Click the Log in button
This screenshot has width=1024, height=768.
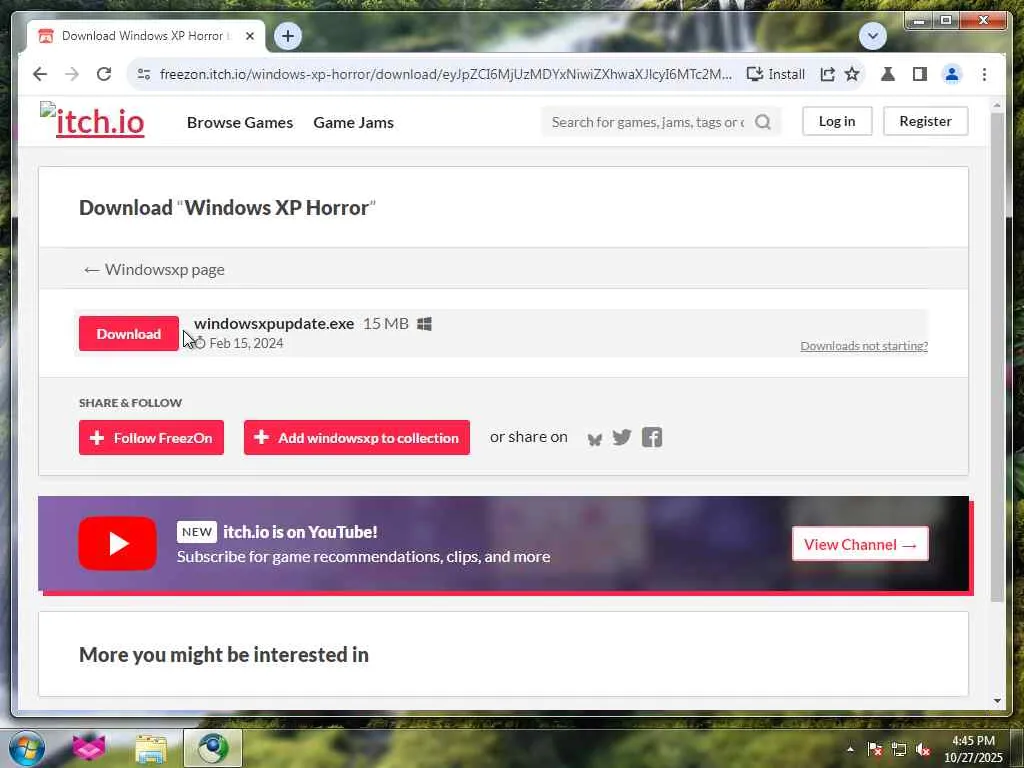point(837,121)
